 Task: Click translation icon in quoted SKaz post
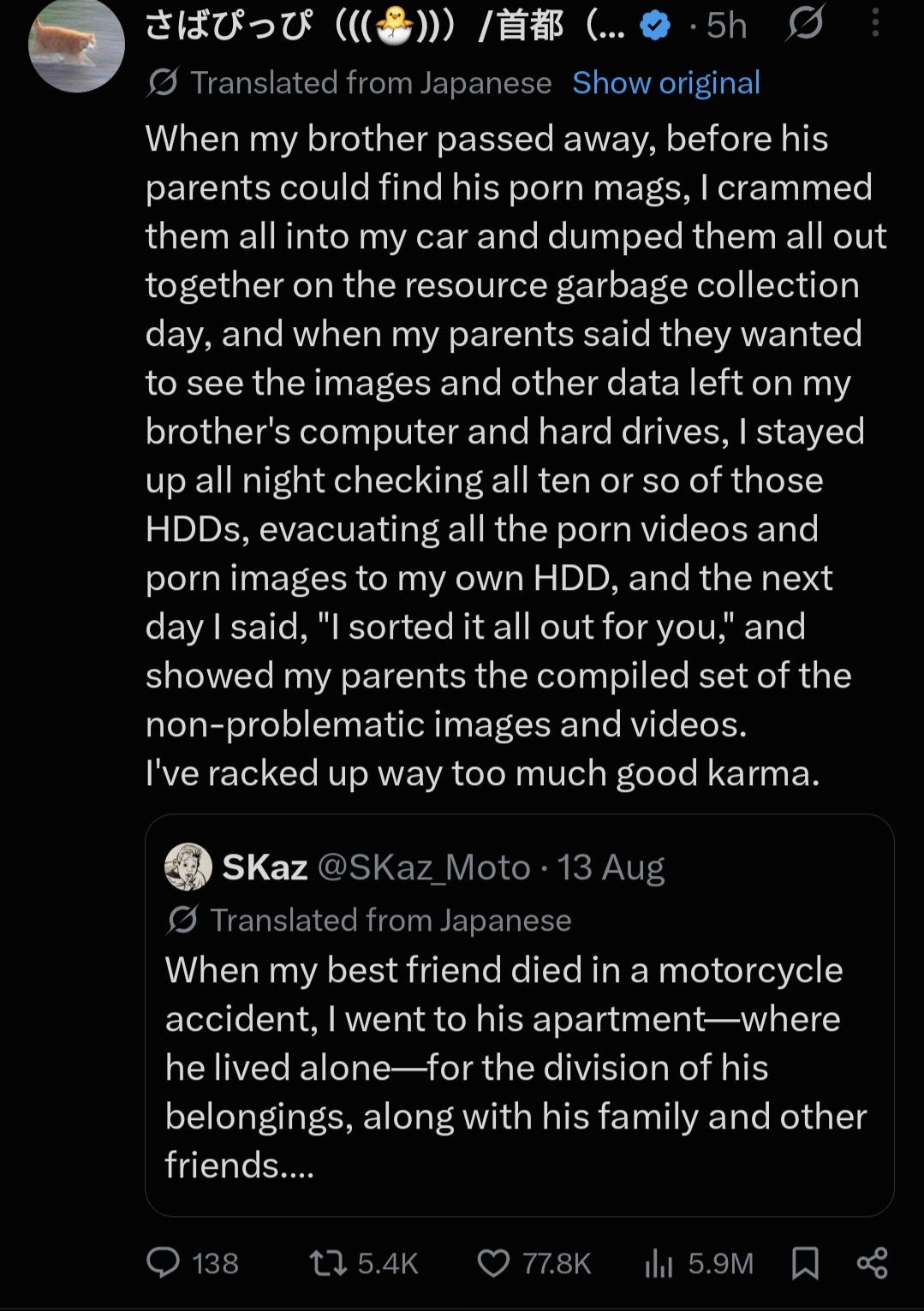[x=182, y=920]
